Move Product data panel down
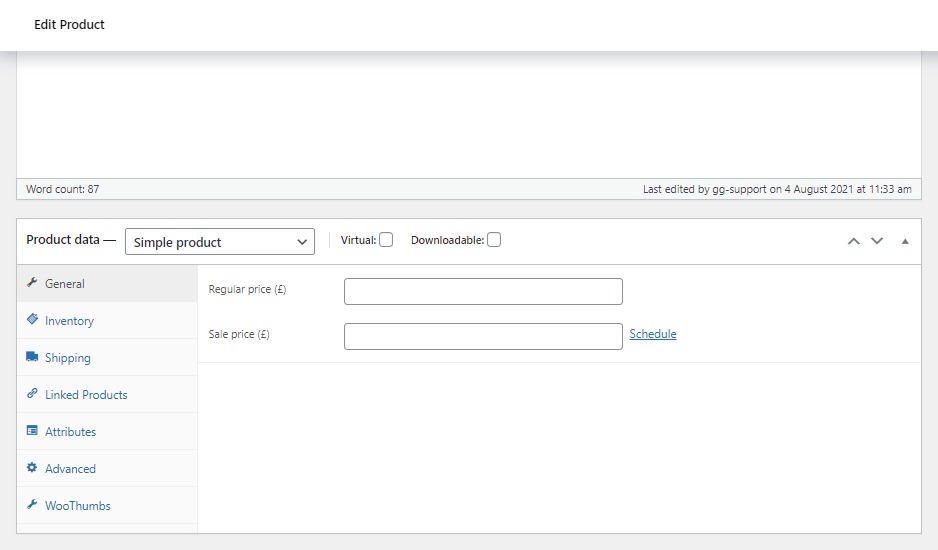The image size is (938, 550). (x=877, y=241)
